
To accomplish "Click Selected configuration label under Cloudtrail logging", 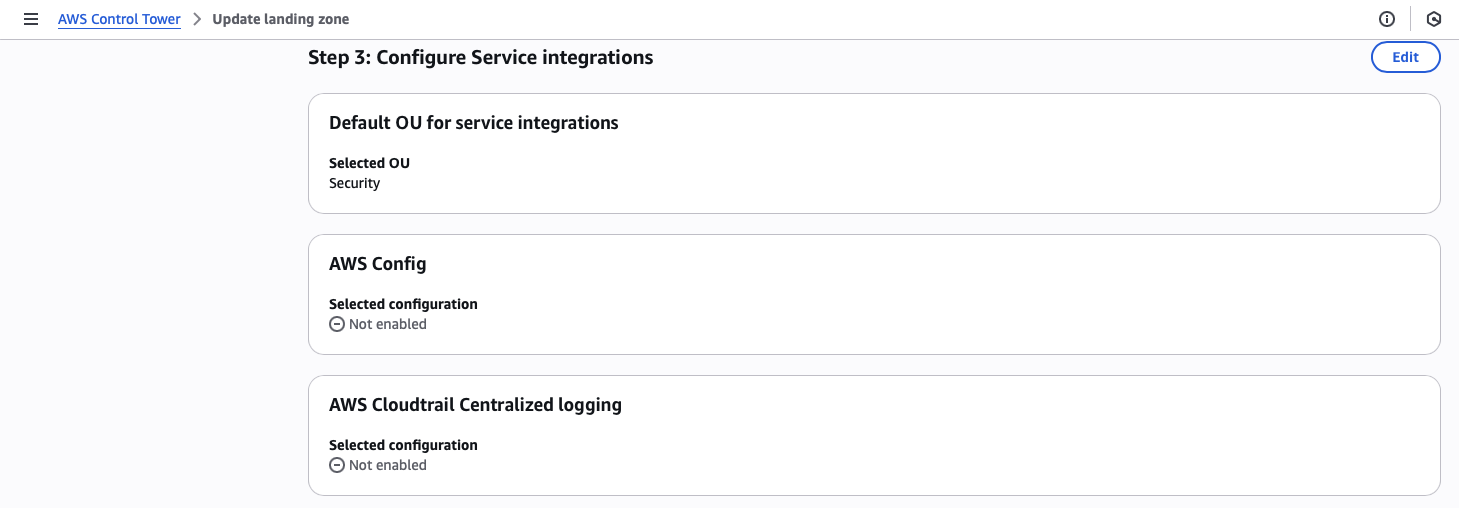I will [x=403, y=445].
